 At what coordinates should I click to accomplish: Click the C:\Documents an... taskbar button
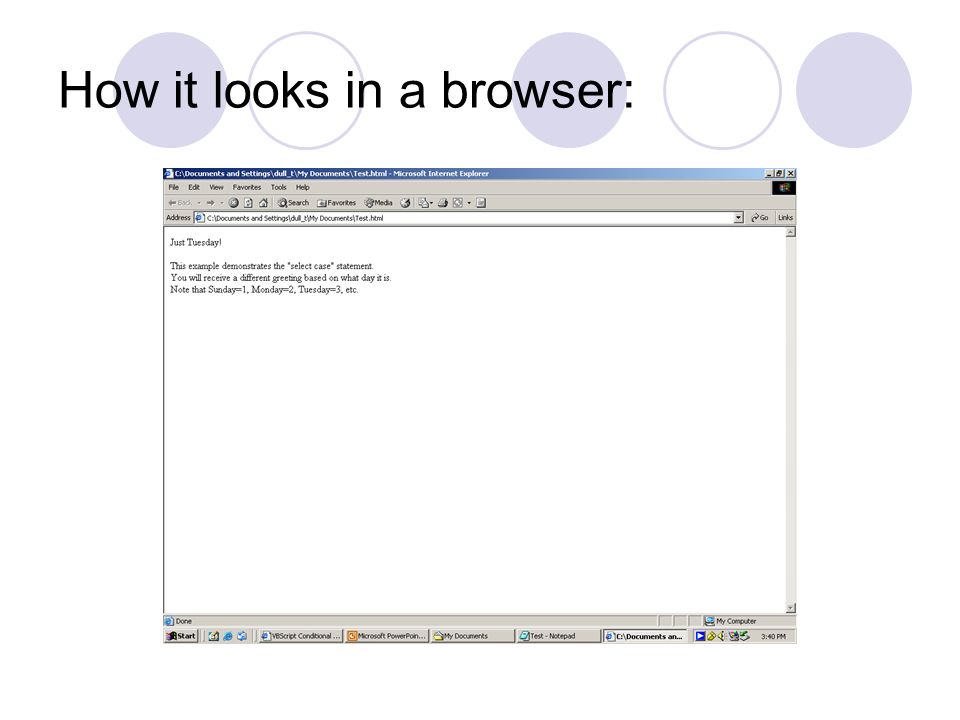click(645, 636)
